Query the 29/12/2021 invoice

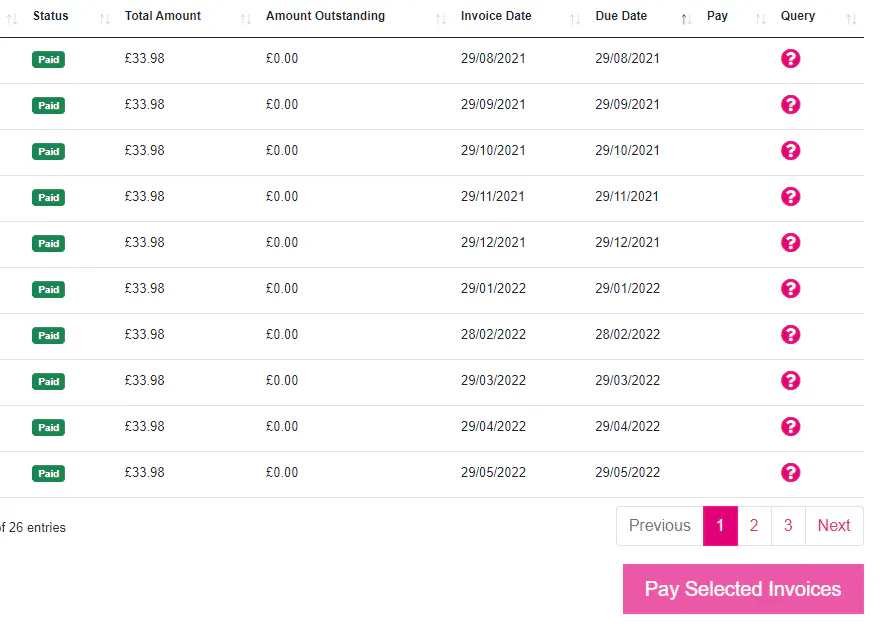coord(790,243)
